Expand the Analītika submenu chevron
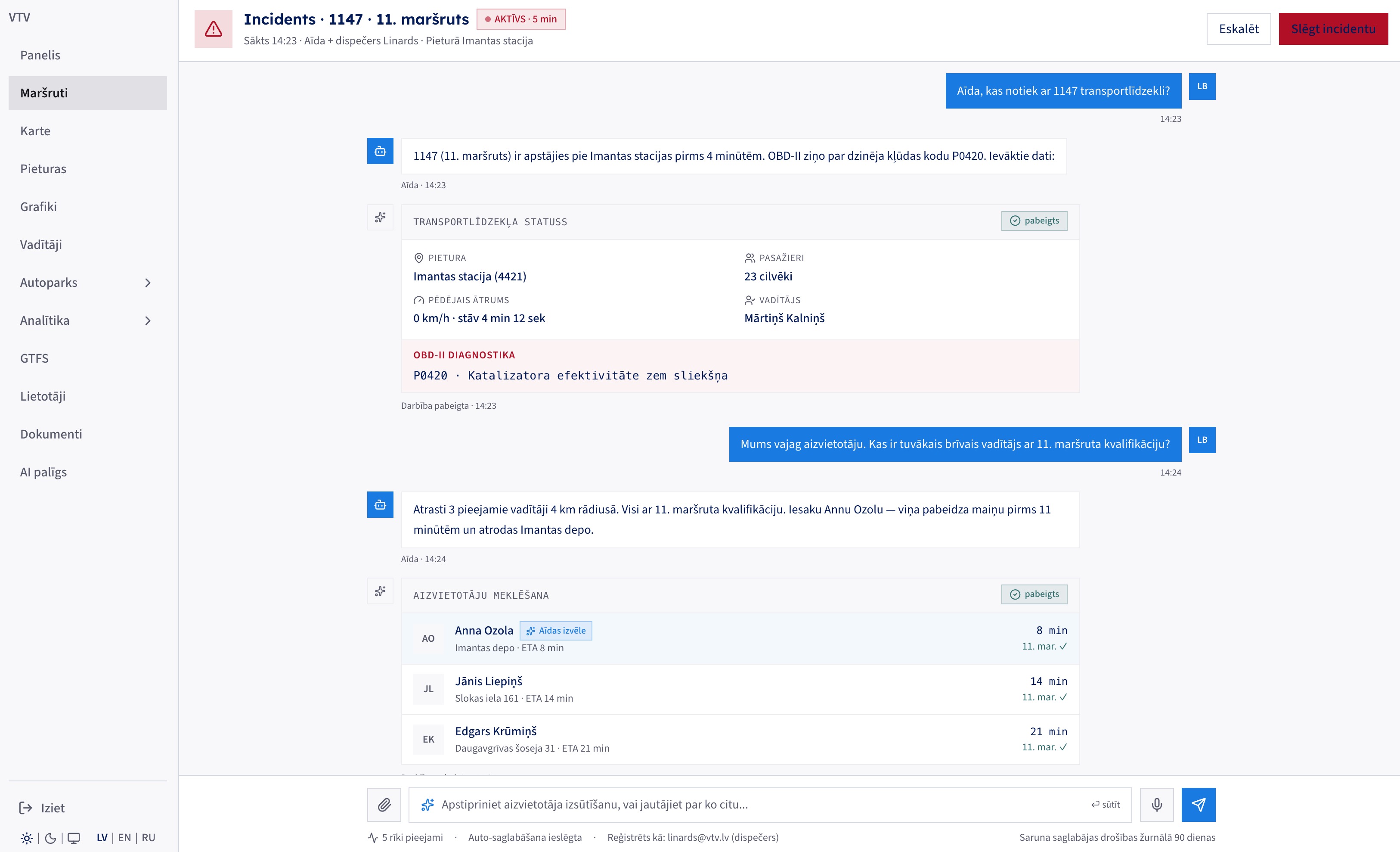This screenshot has width=1400, height=852. pos(148,320)
